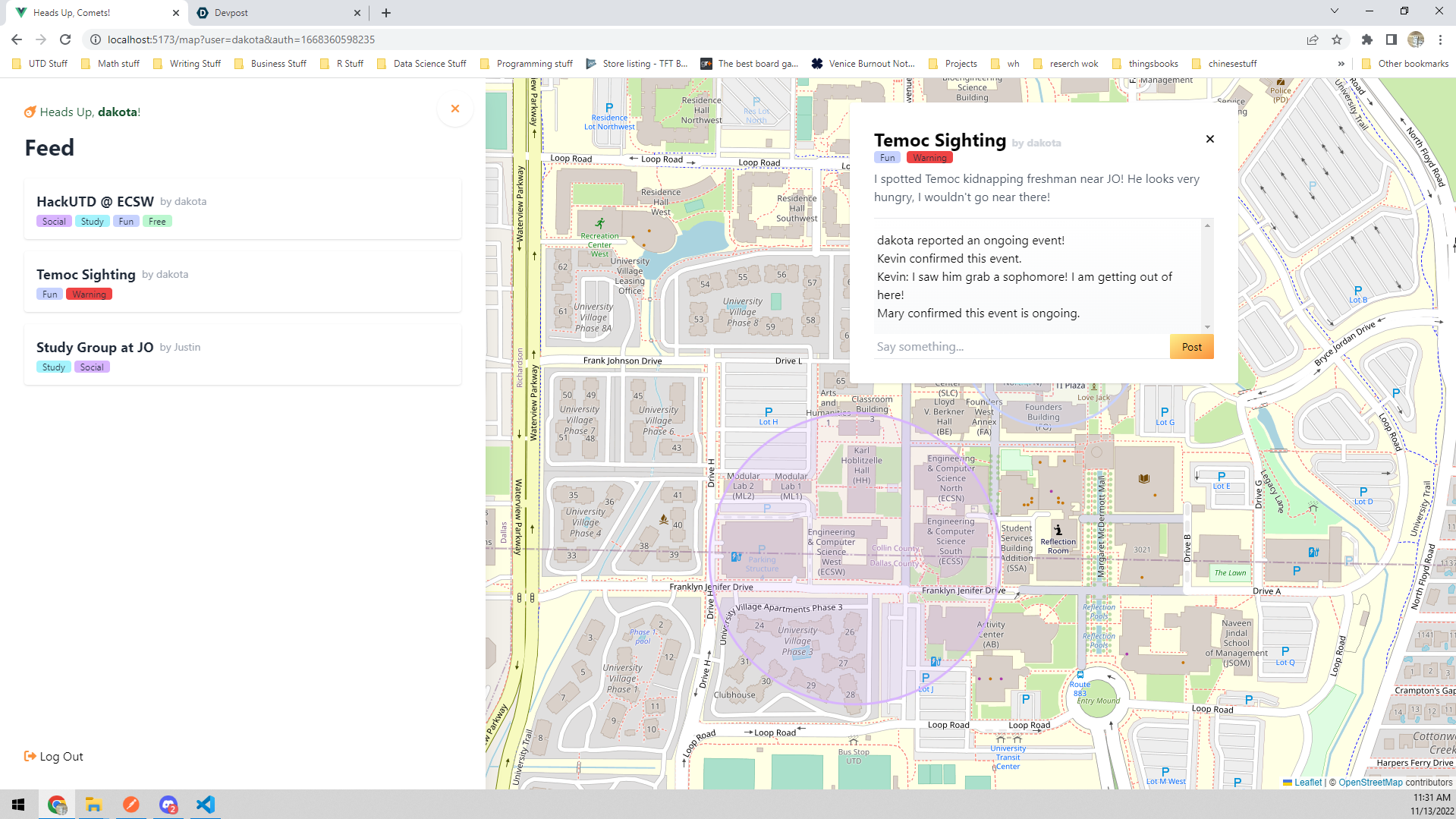This screenshot has width=1456, height=819.
Task: Open the OpenStreetMap attribution link
Action: [1371, 782]
